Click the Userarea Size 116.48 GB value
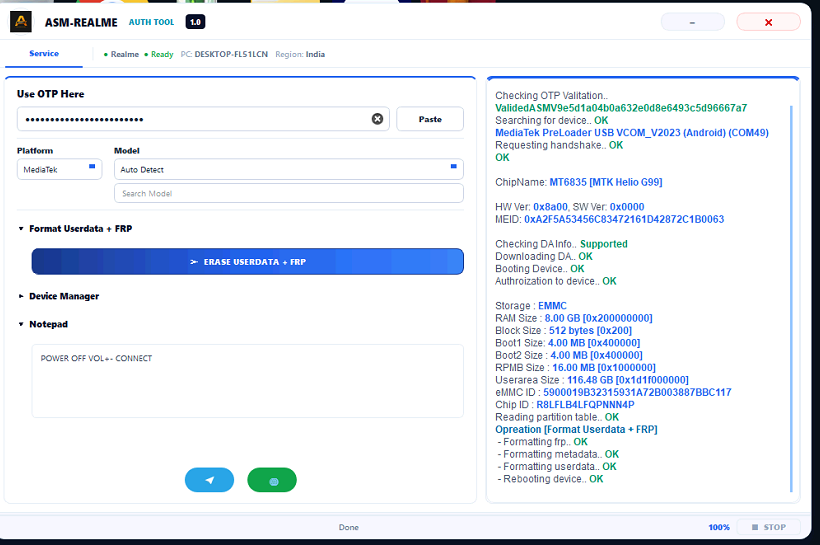 point(628,380)
